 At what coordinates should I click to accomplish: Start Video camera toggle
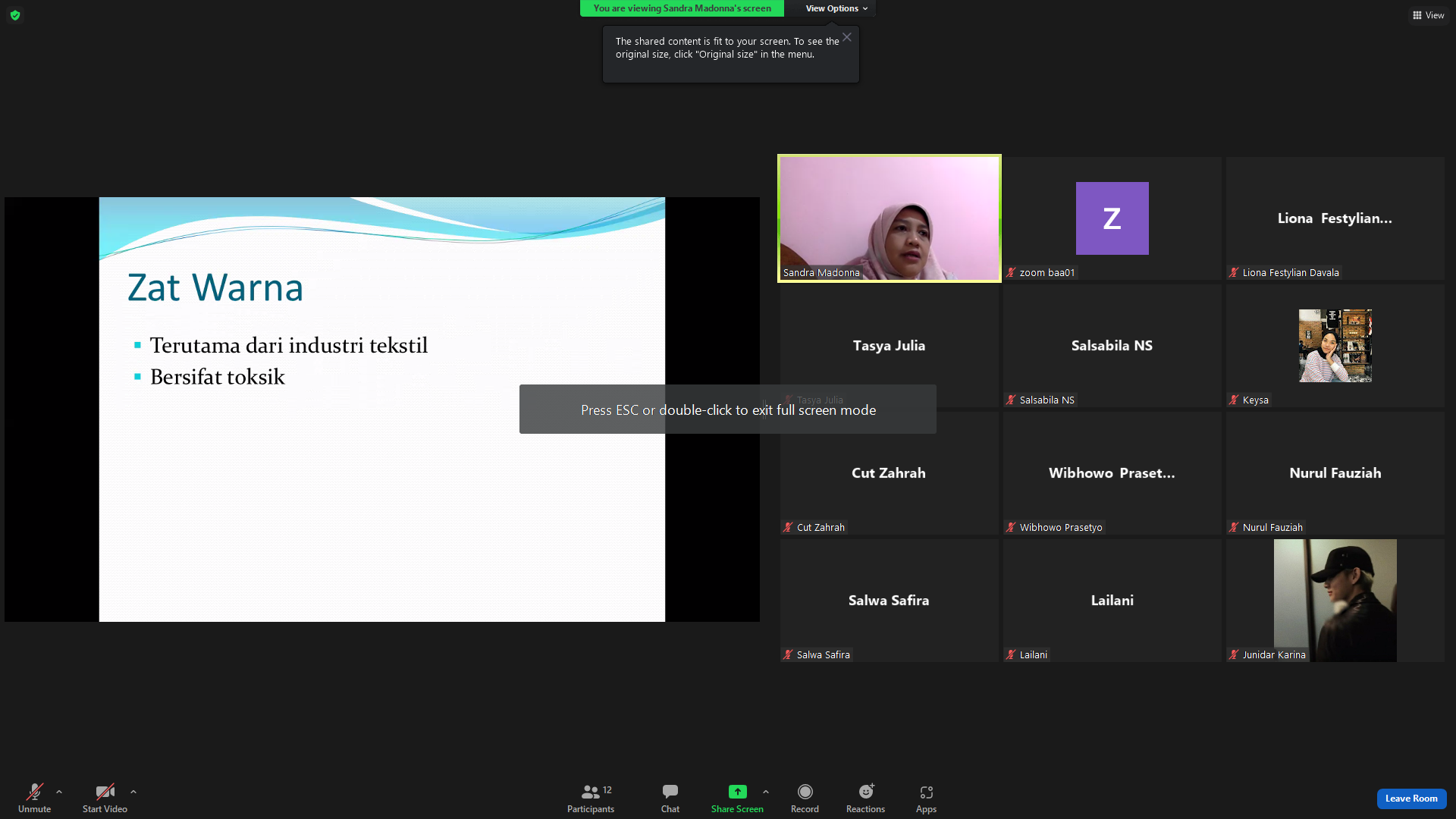[105, 798]
